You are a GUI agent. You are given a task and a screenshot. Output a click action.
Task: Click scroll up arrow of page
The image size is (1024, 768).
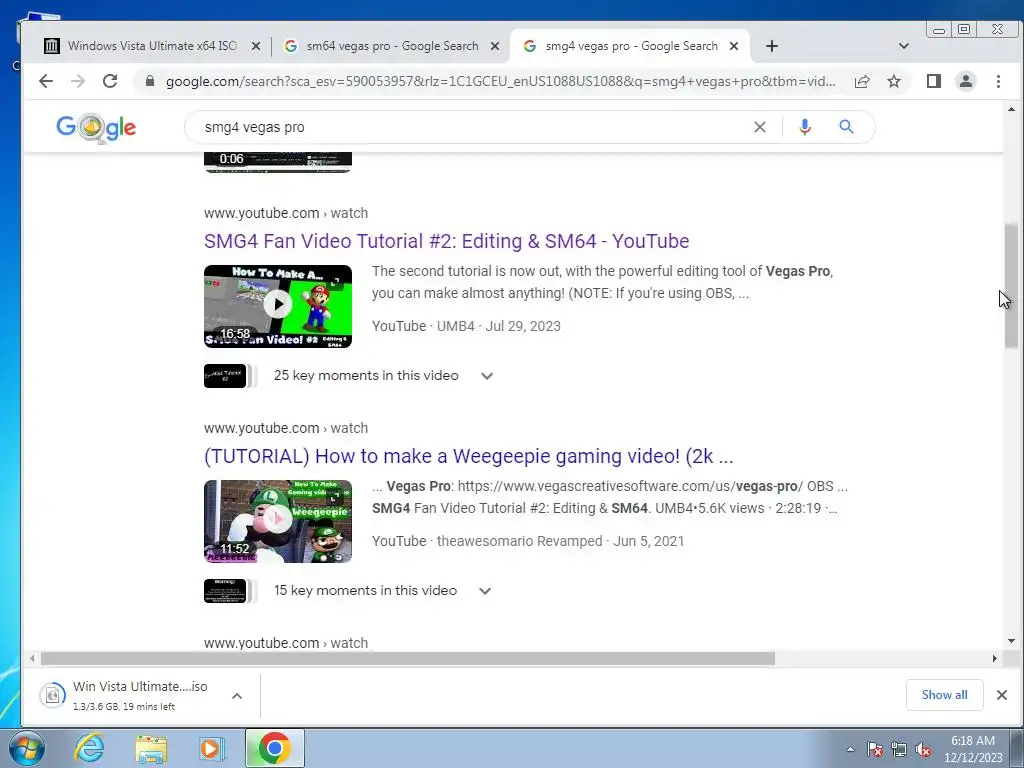coord(1011,109)
